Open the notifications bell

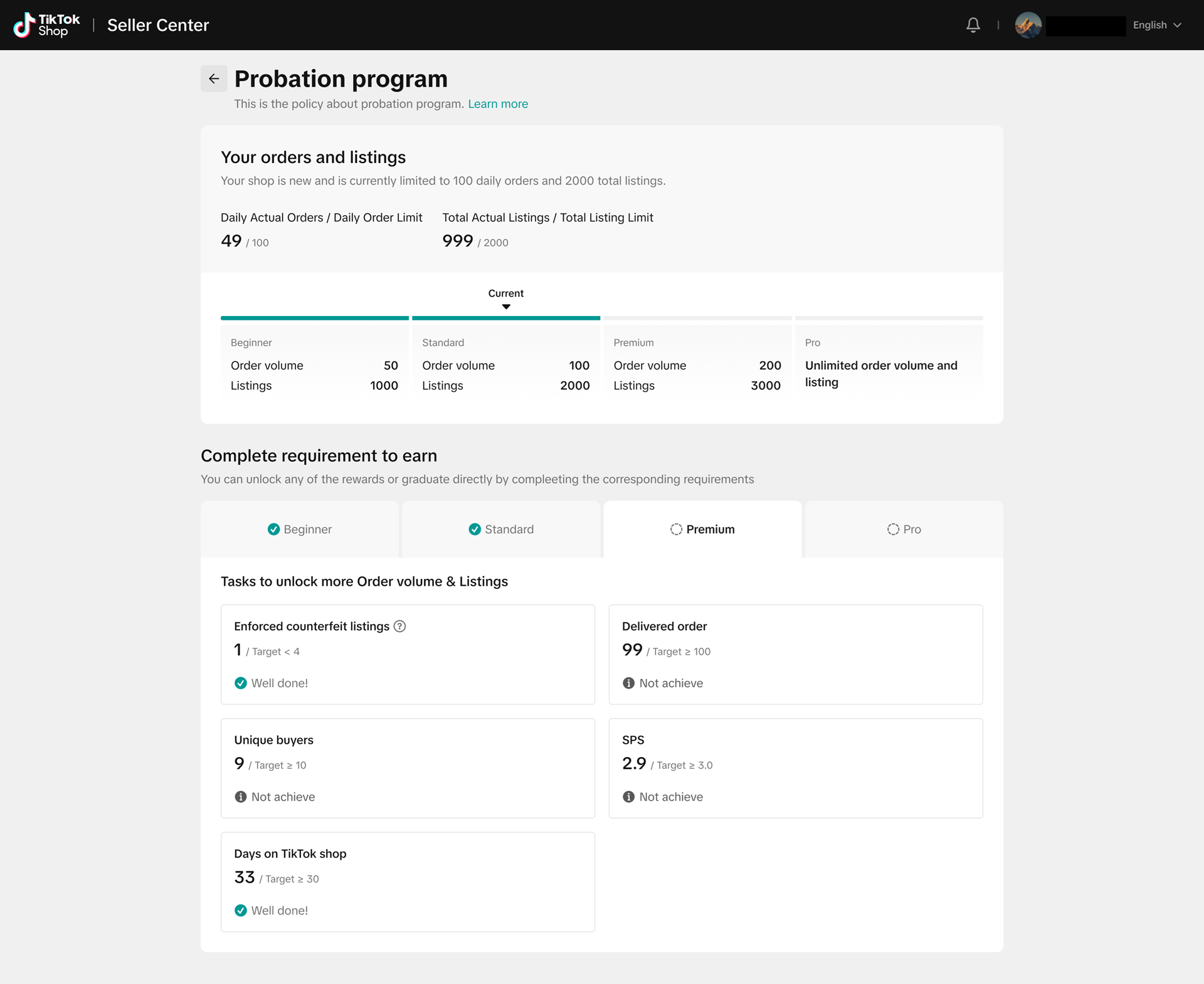click(x=973, y=25)
